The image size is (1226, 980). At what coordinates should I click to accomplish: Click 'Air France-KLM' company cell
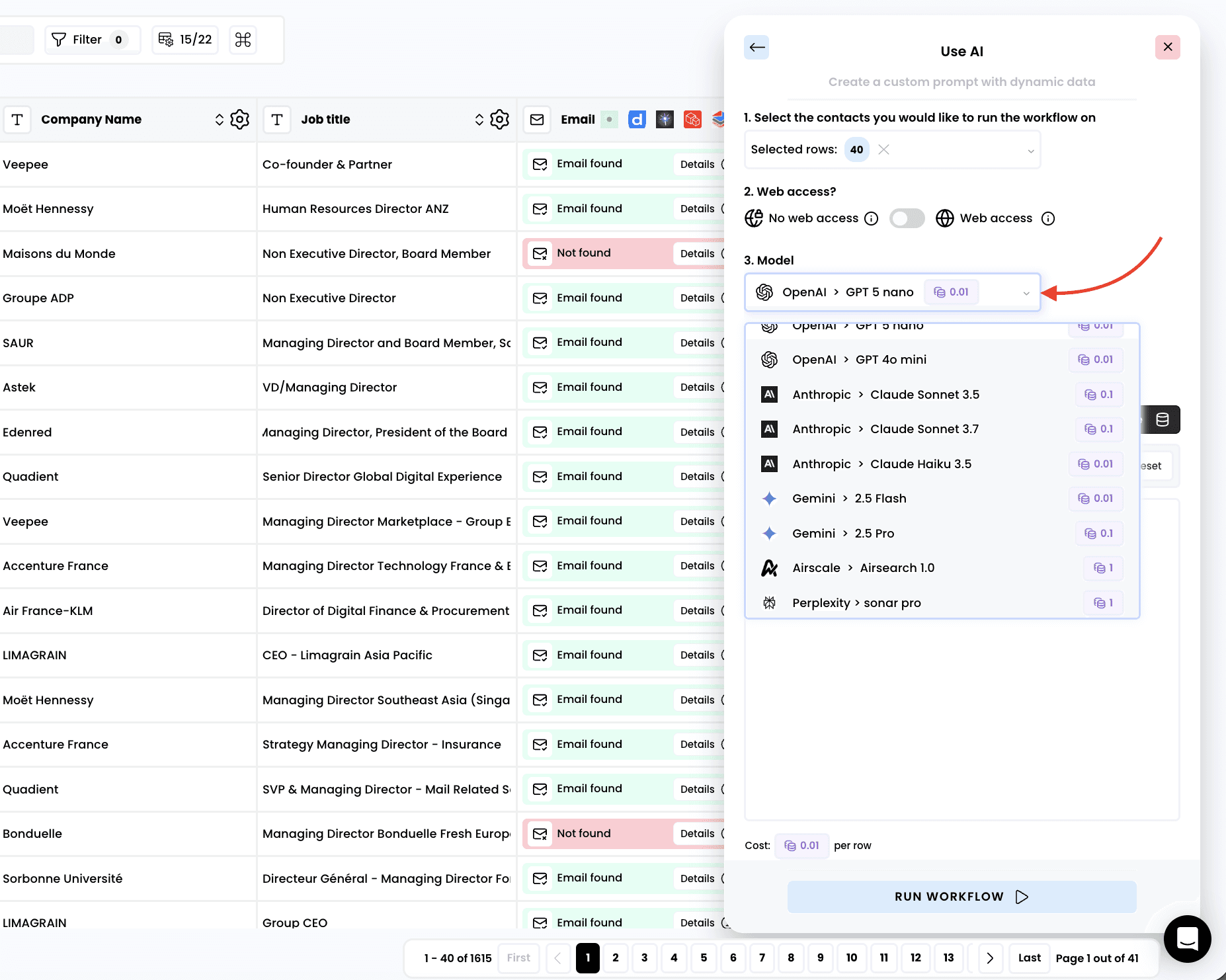pyautogui.click(x=48, y=611)
